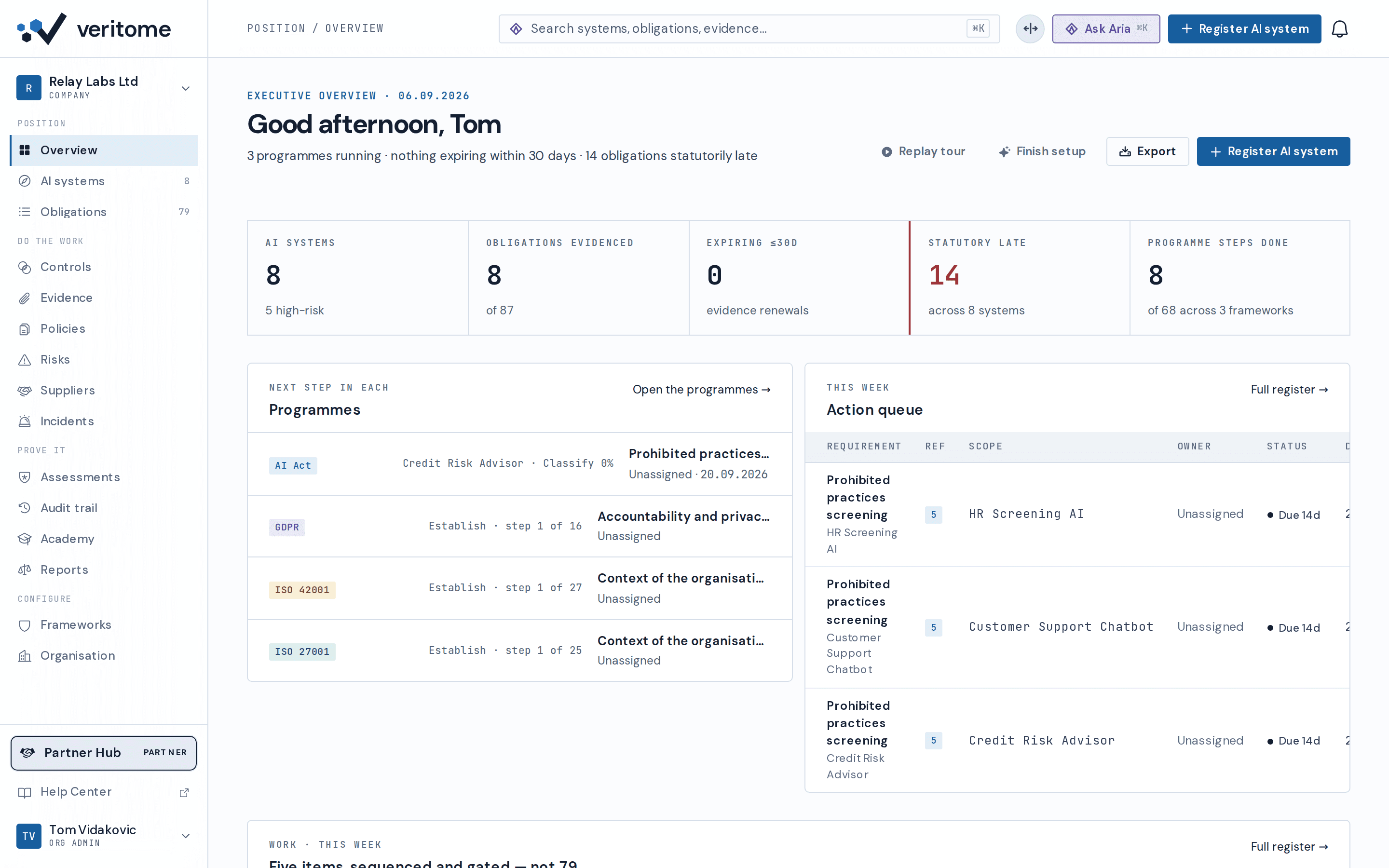Screen dimensions: 1389x868
Task: Click the Overview breadcrumb text
Action: point(354,29)
